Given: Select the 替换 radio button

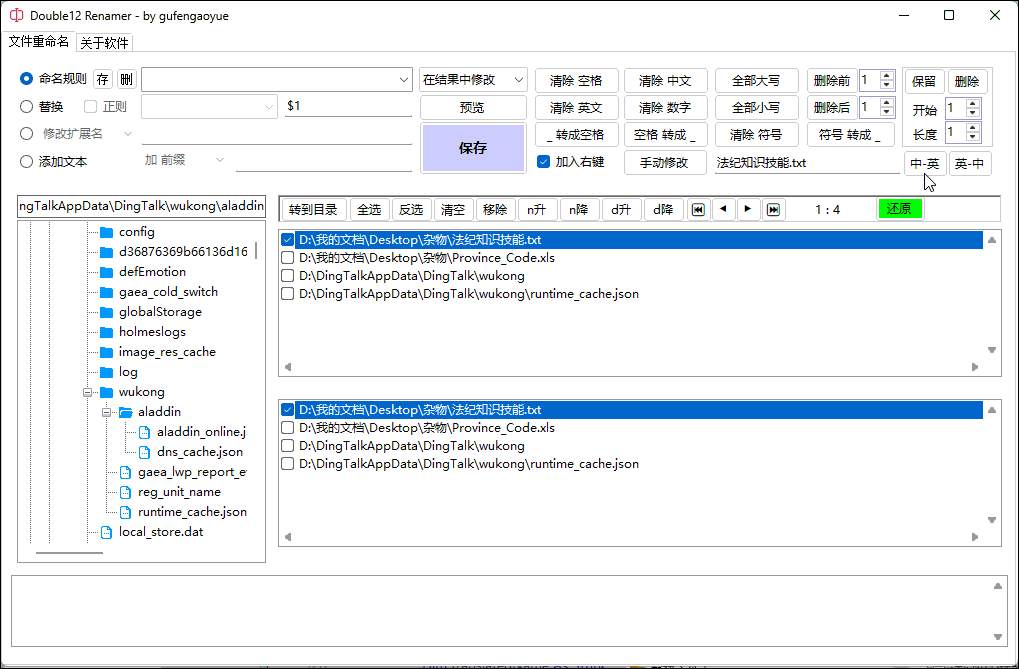Looking at the screenshot, I should (27, 107).
